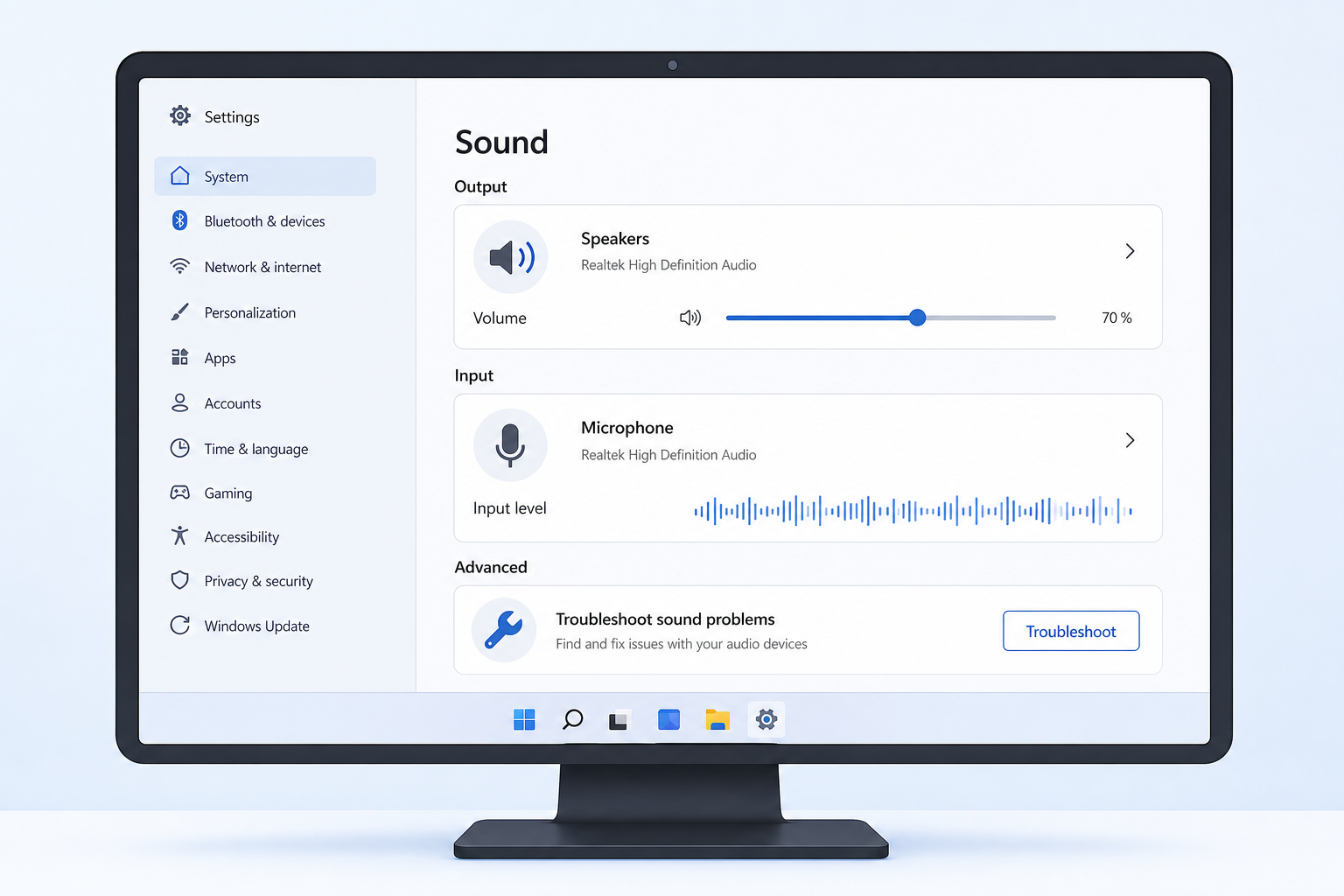Expand the Speakers device details chevron

1130,251
